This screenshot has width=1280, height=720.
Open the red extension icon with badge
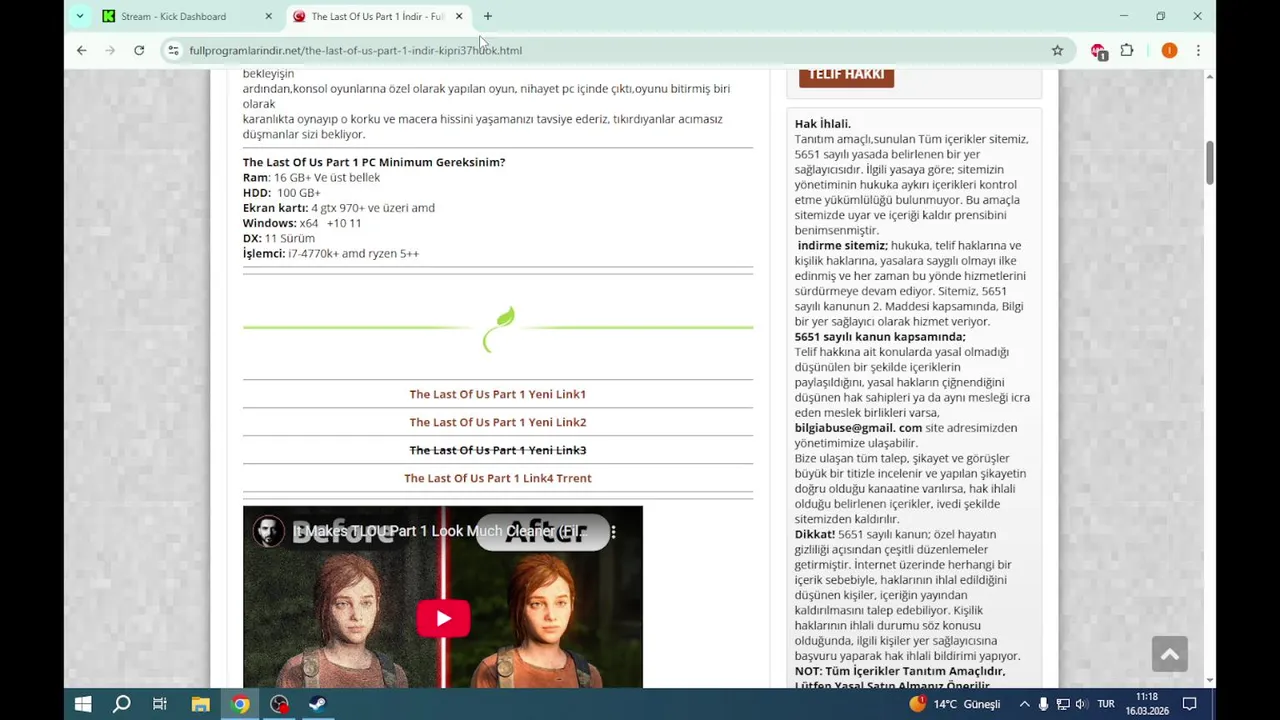pyautogui.click(x=1098, y=51)
